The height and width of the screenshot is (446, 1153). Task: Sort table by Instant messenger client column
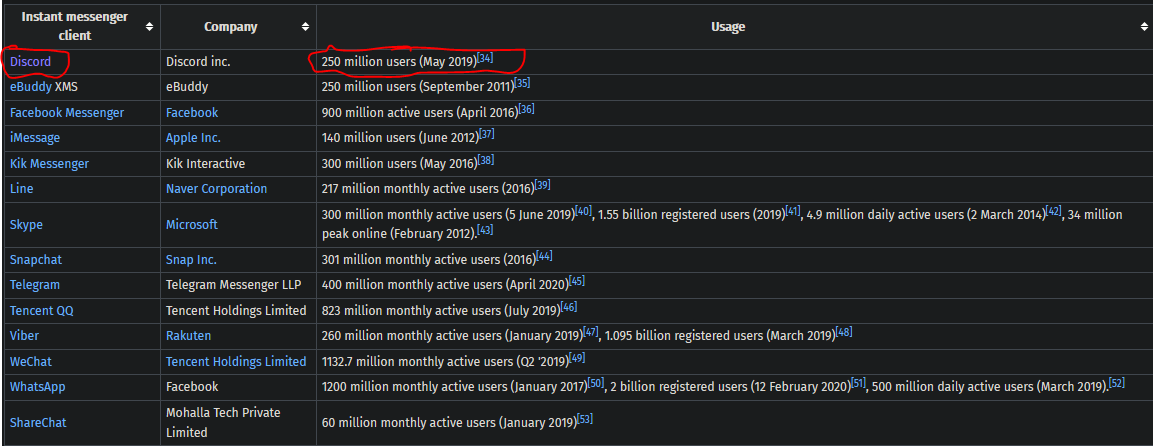149,27
